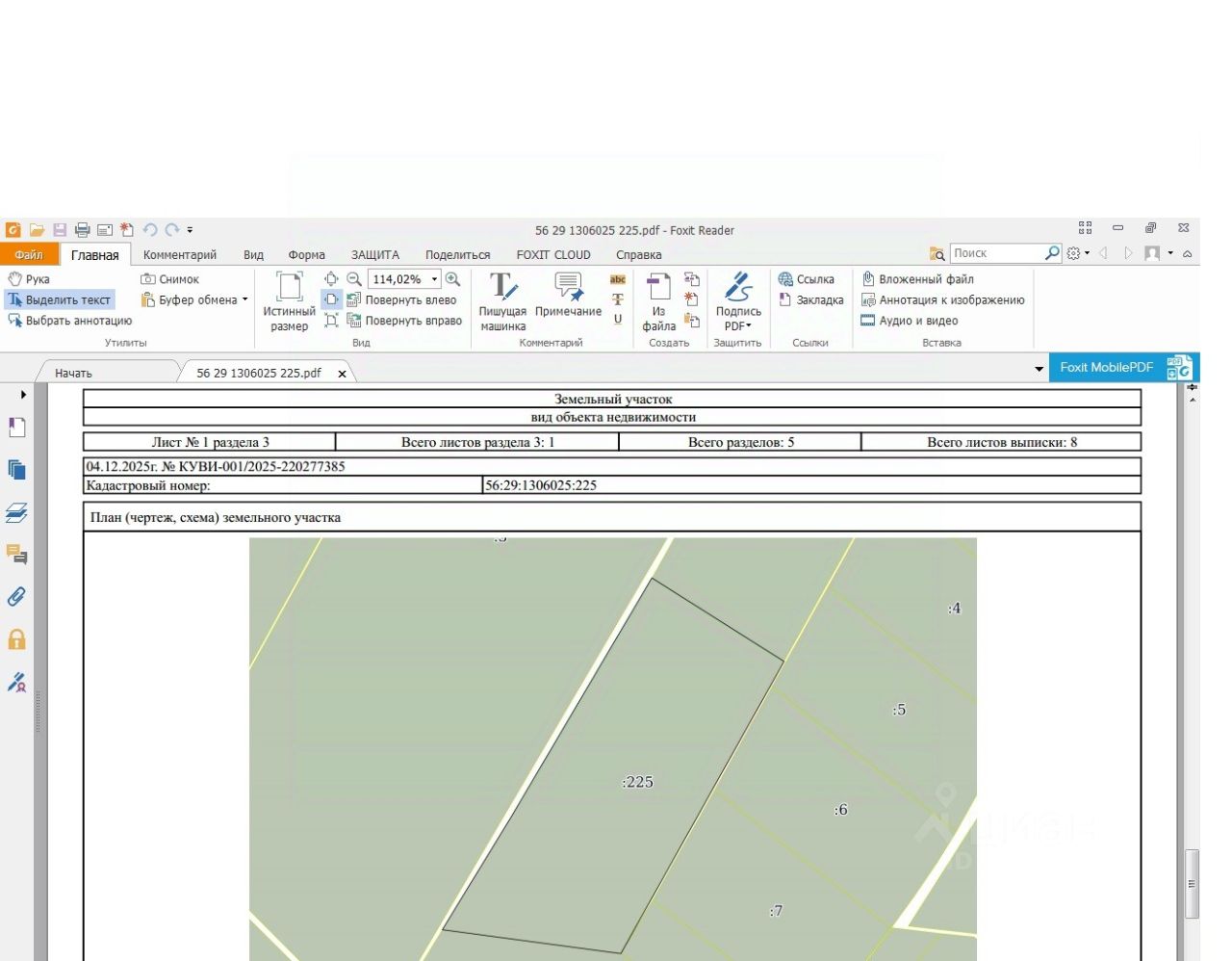Open the Справка ribbon tab

(639, 255)
